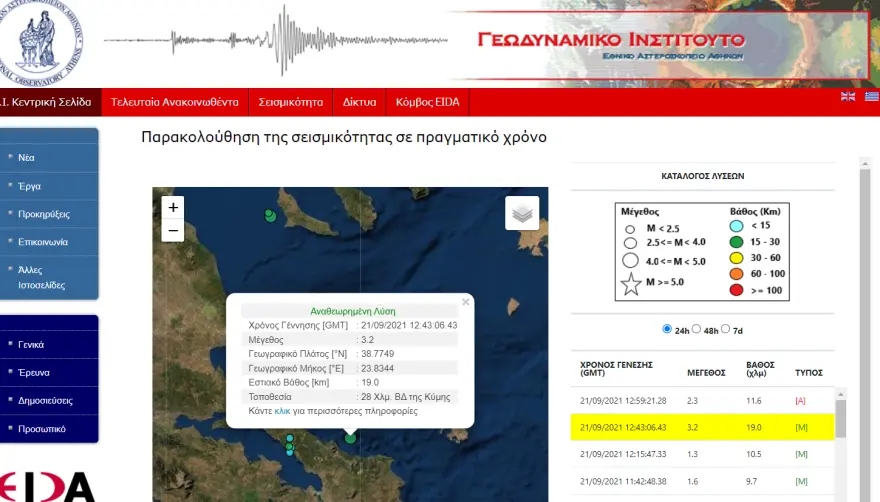Viewport: 880px width, 502px height.
Task: Switch language using the Greek flag
Action: point(871,97)
